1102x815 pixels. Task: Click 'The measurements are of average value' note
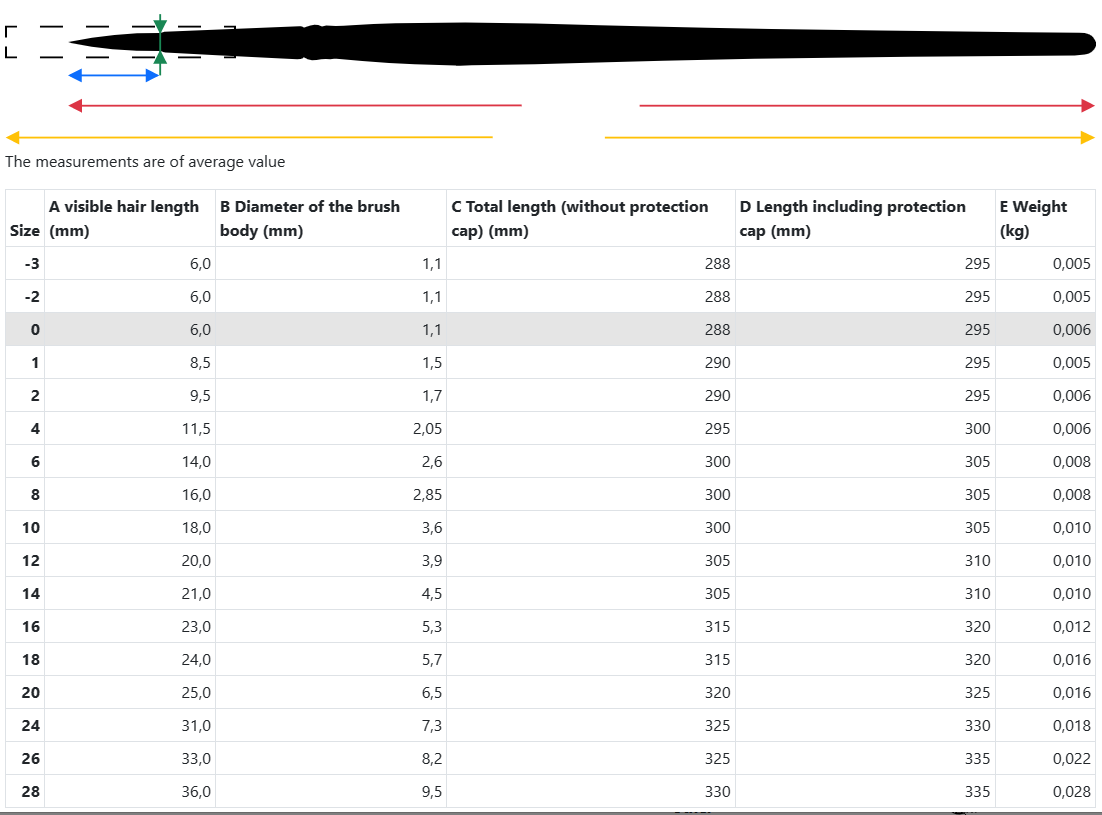145,162
